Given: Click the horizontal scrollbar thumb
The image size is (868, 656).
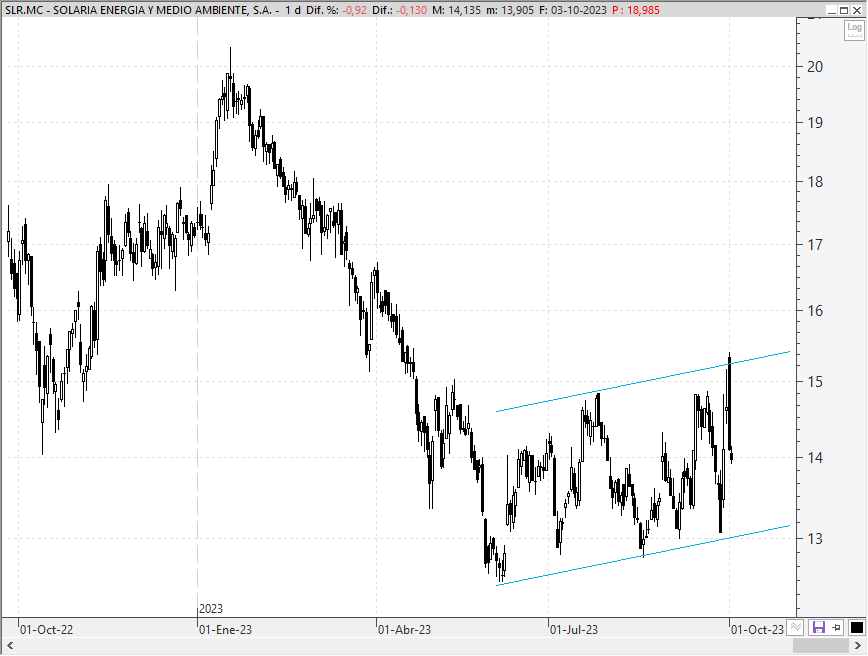Looking at the screenshot, I should tap(821, 645).
